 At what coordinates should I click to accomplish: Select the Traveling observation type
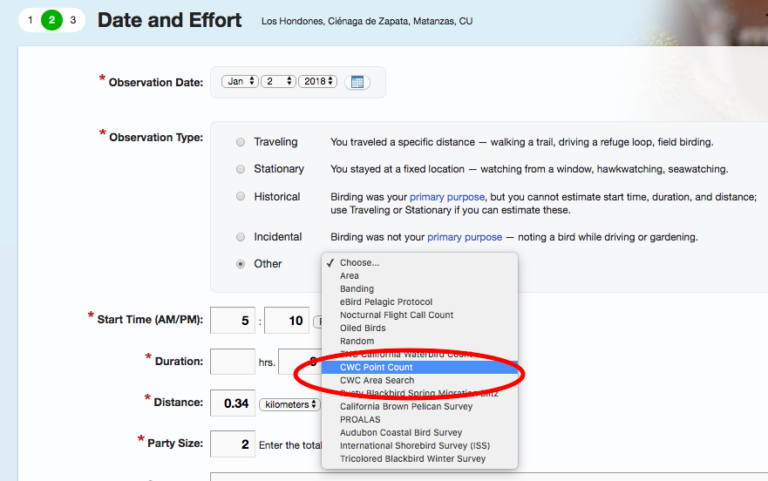pos(240,142)
